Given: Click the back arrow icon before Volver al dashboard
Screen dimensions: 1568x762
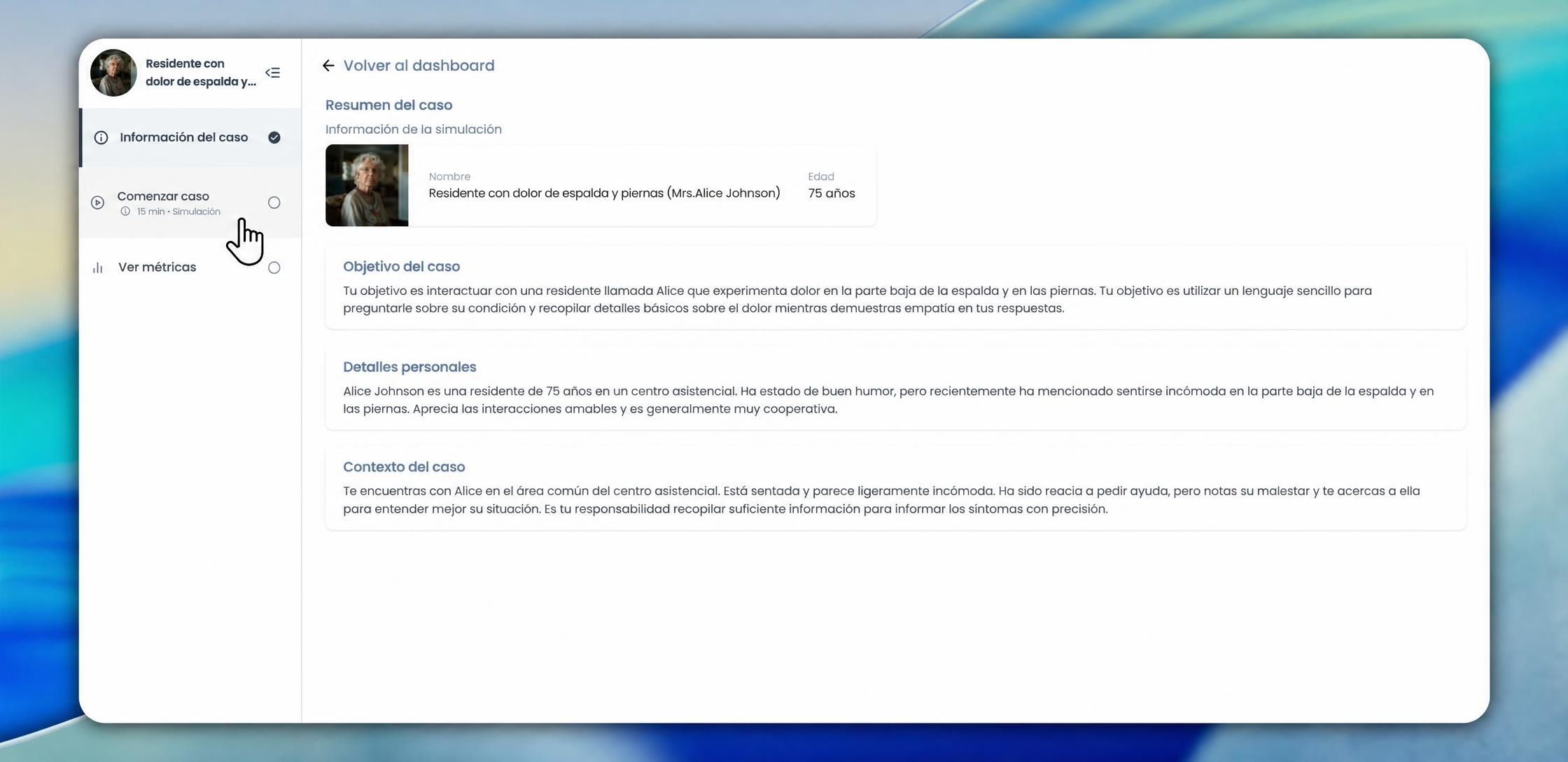Looking at the screenshot, I should [x=328, y=66].
